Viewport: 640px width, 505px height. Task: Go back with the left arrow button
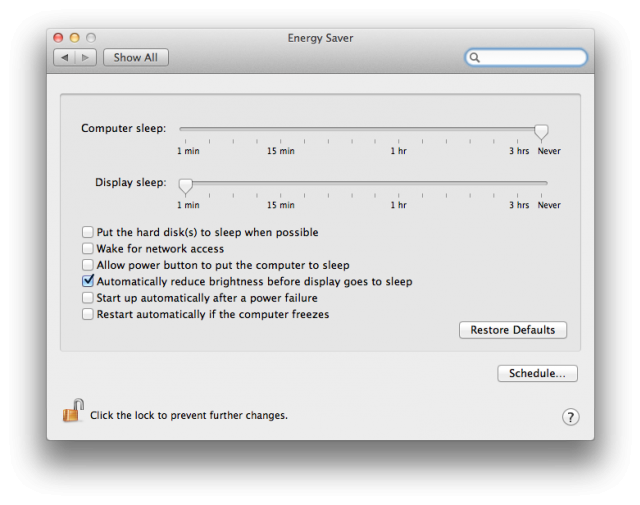point(64,58)
